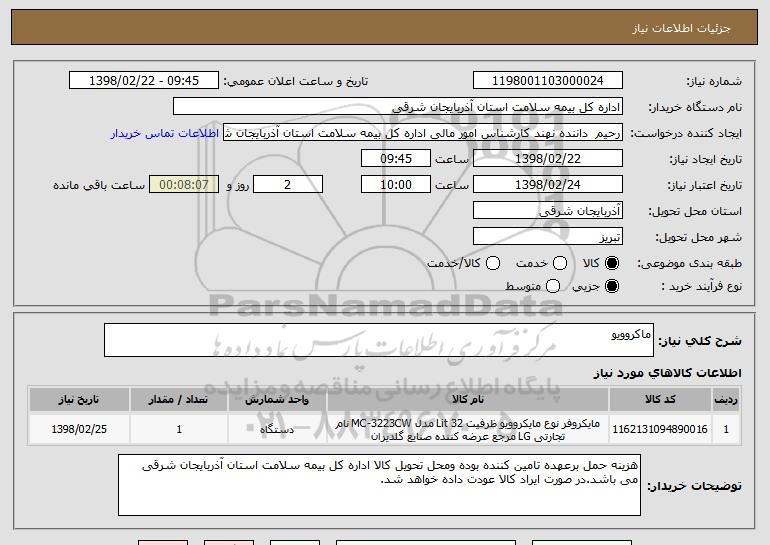Choose جزیی purchase process radio
This screenshot has width=770, height=545.
click(612, 286)
